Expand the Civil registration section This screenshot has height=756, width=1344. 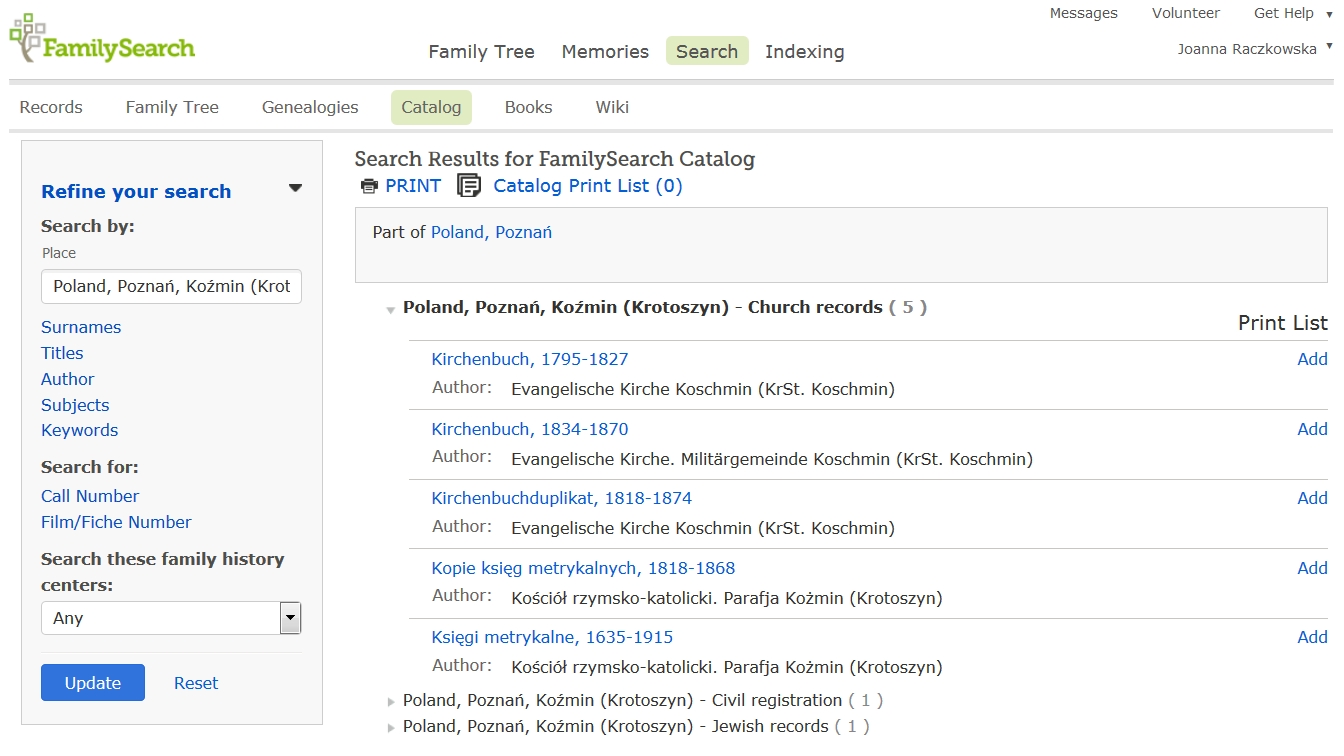pos(391,702)
